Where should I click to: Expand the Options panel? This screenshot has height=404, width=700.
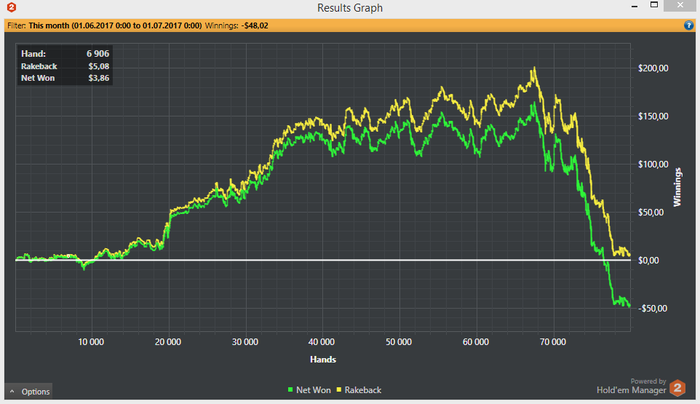click(x=29, y=392)
